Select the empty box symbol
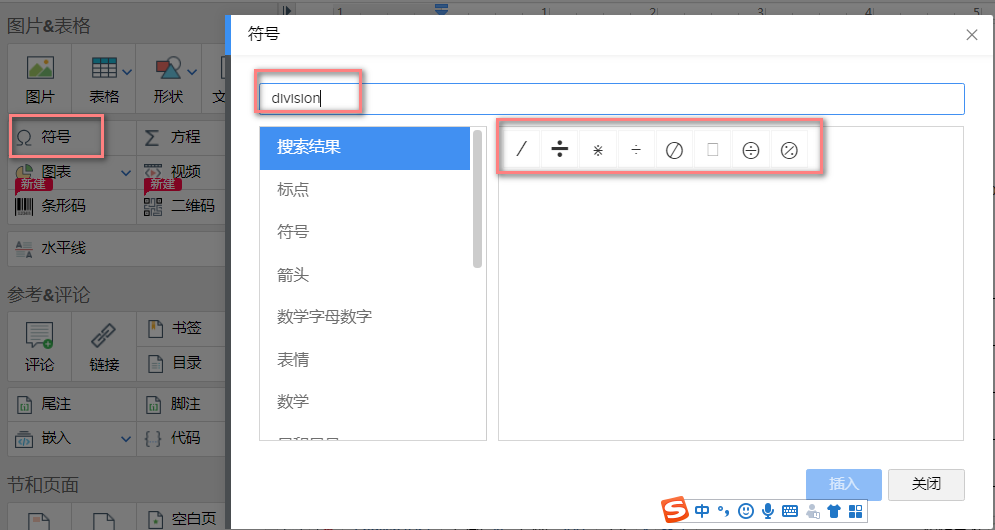995x530 pixels. (713, 150)
